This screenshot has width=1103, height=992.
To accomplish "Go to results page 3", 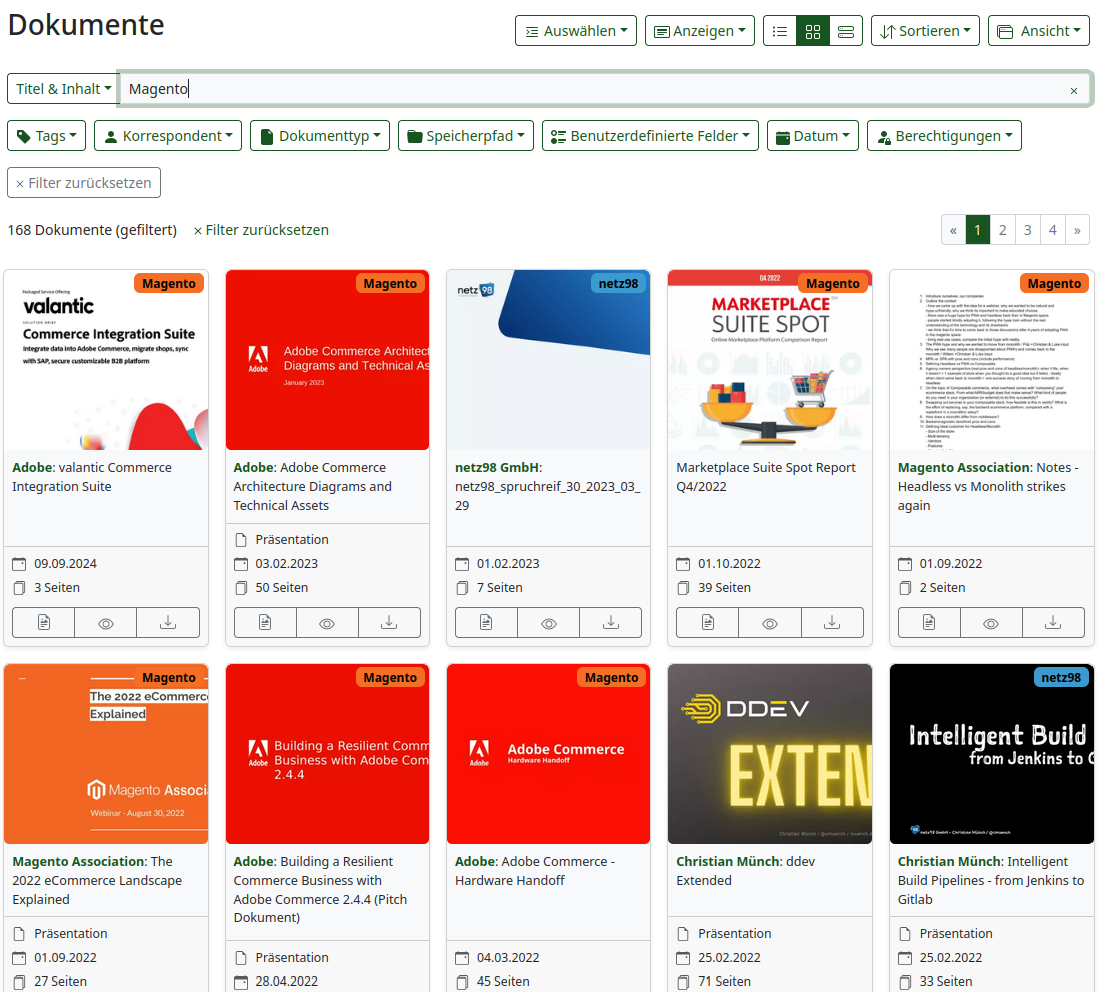I will (1028, 230).
